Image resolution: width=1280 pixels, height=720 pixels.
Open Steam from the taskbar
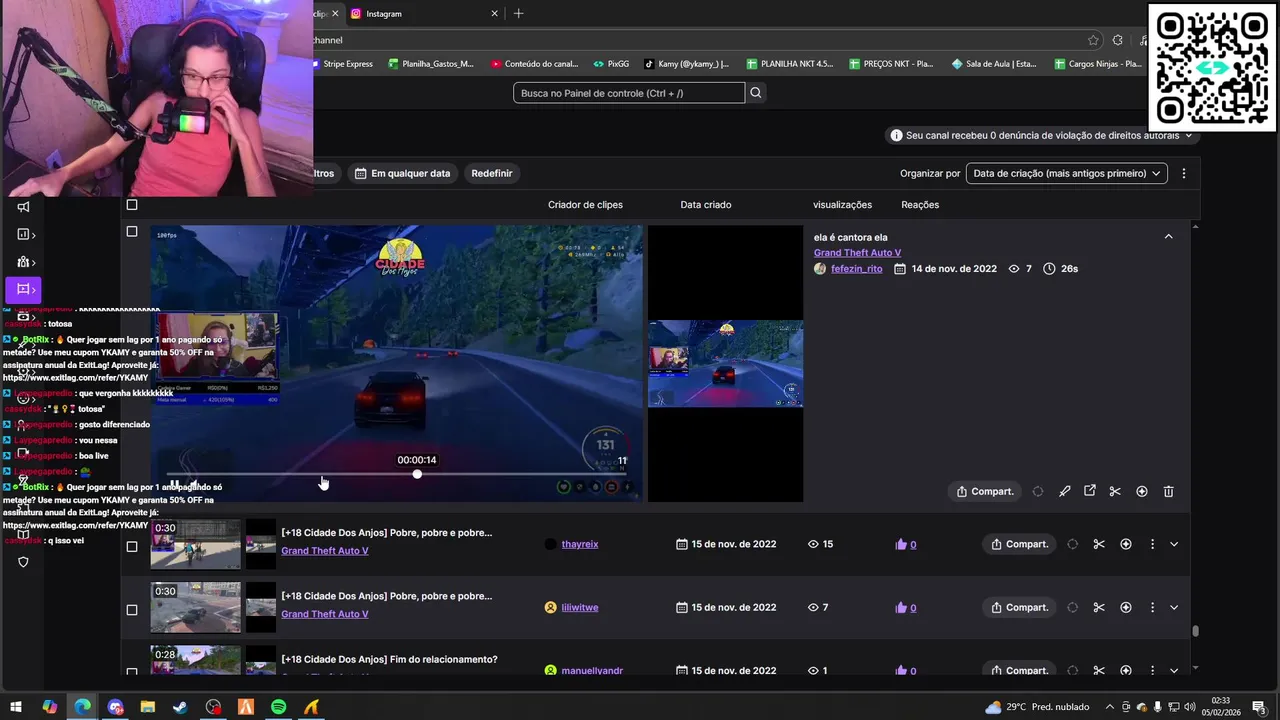[x=180, y=707]
